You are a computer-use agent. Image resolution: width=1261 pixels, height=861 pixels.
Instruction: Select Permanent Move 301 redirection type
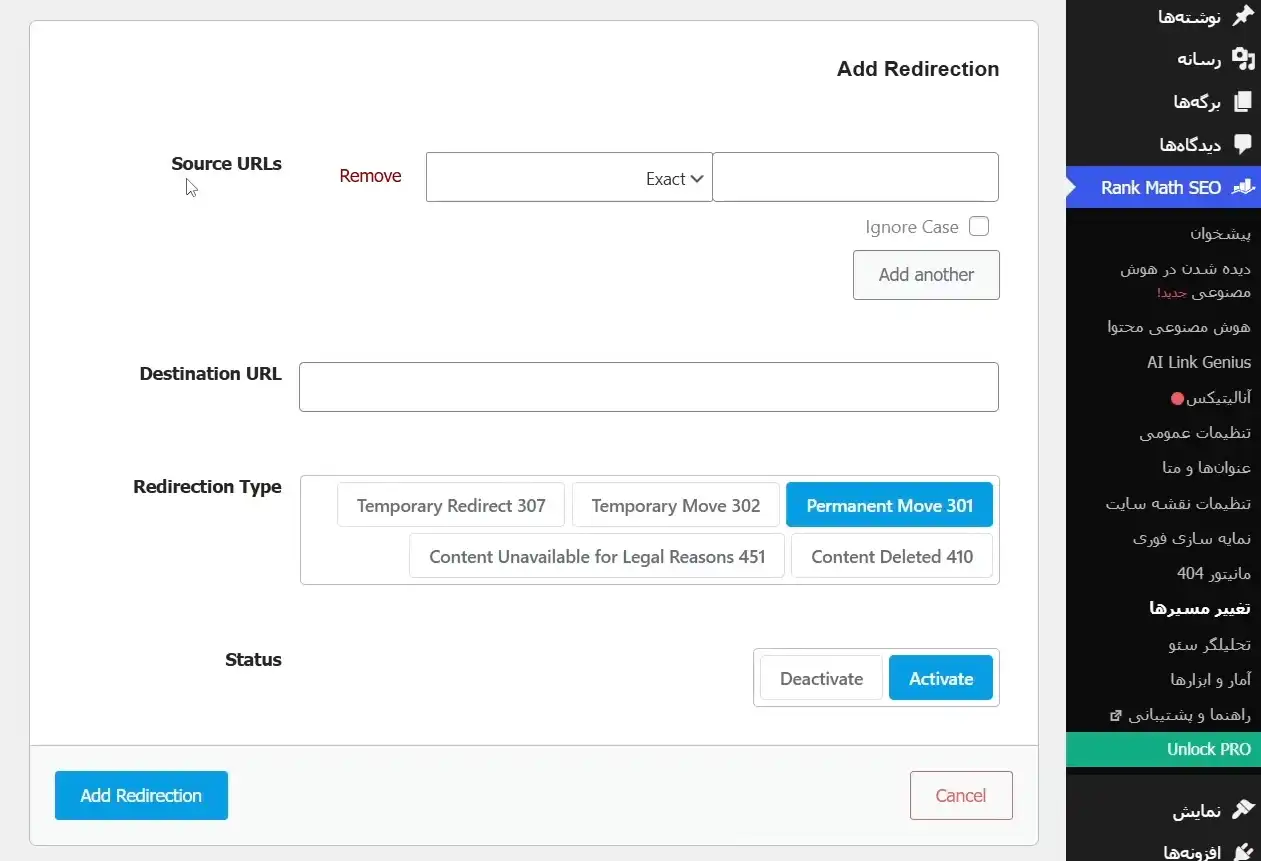[x=889, y=505]
